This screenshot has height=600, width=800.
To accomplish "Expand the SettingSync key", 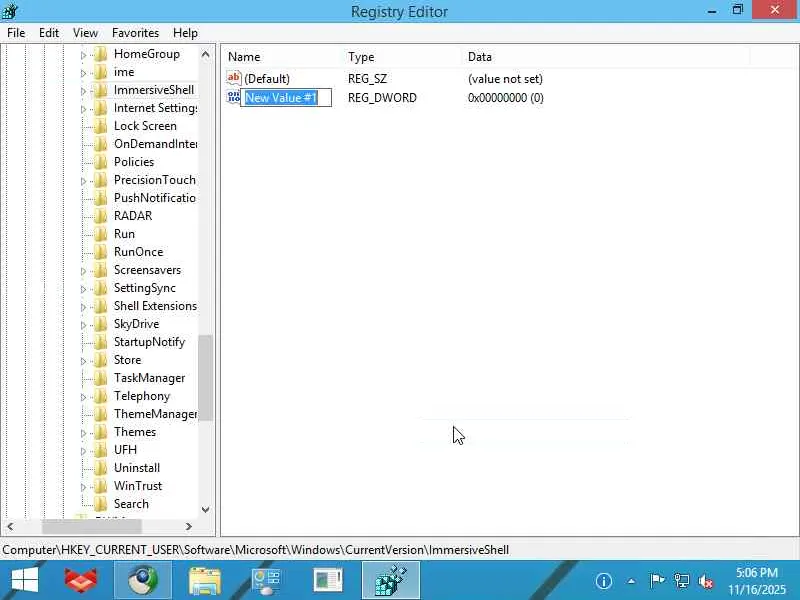I will click(x=83, y=289).
